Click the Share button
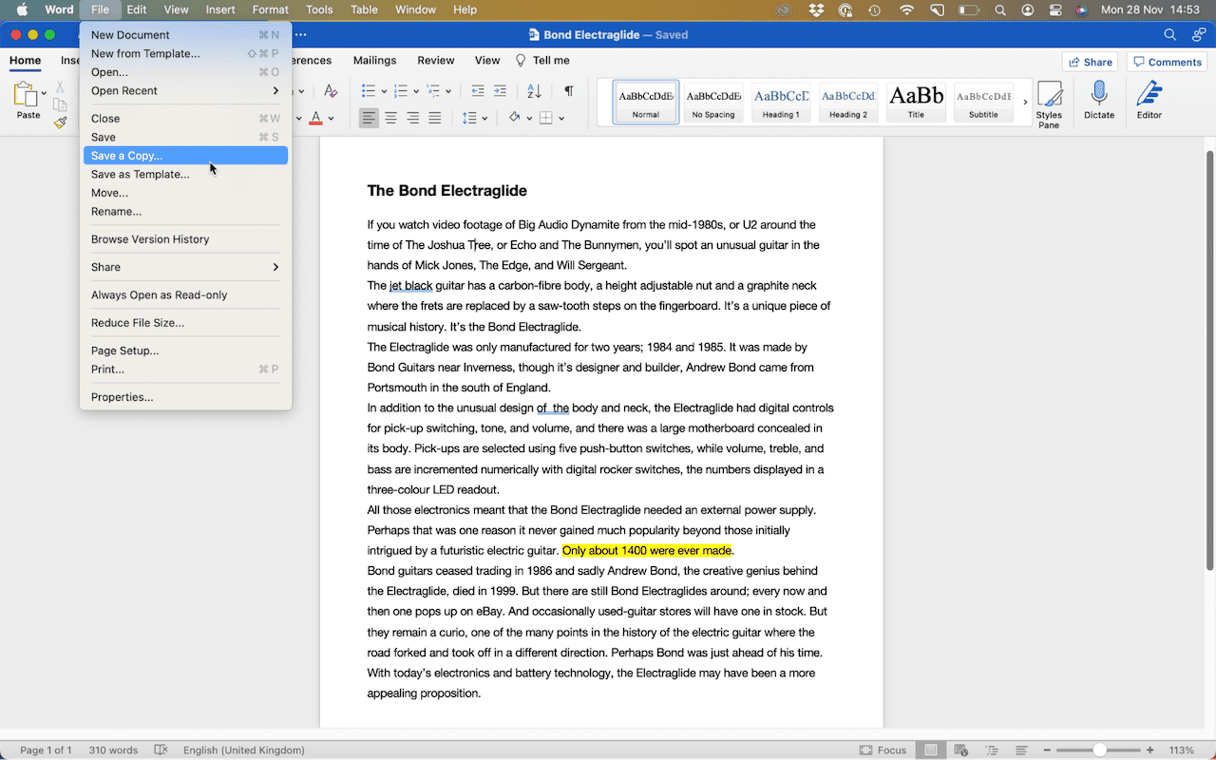Viewport: 1216px width, 760px height. (1090, 62)
